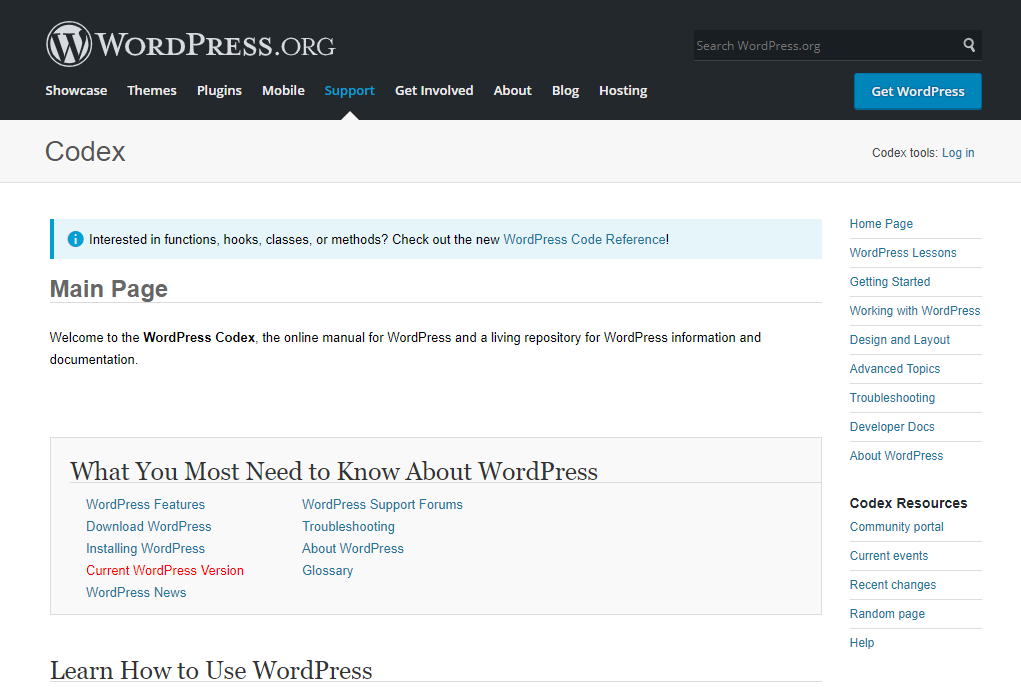Click 'Learn How to Use WordPress' heading
Image resolution: width=1021 pixels, height=694 pixels.
211,670
